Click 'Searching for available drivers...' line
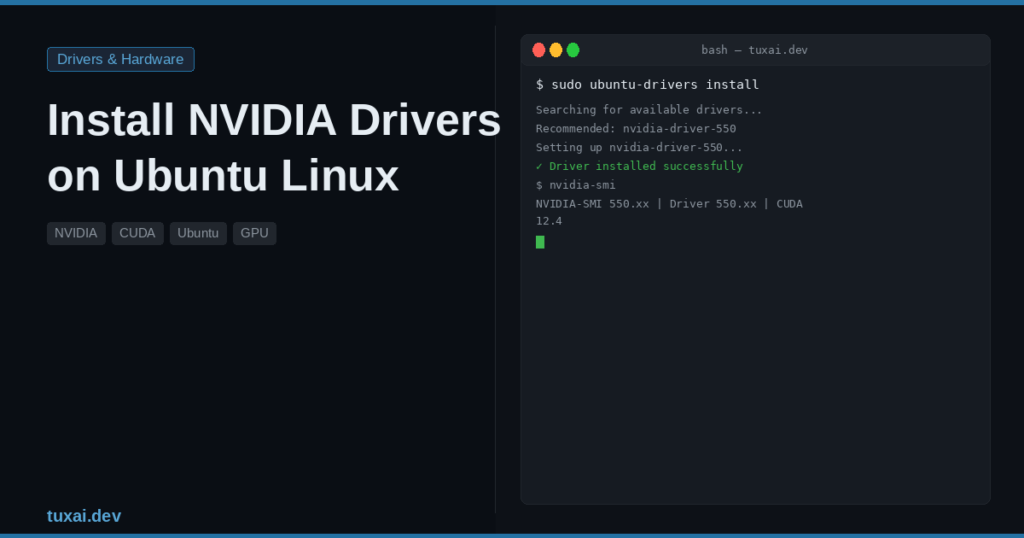This screenshot has width=1024, height=538. (x=648, y=110)
